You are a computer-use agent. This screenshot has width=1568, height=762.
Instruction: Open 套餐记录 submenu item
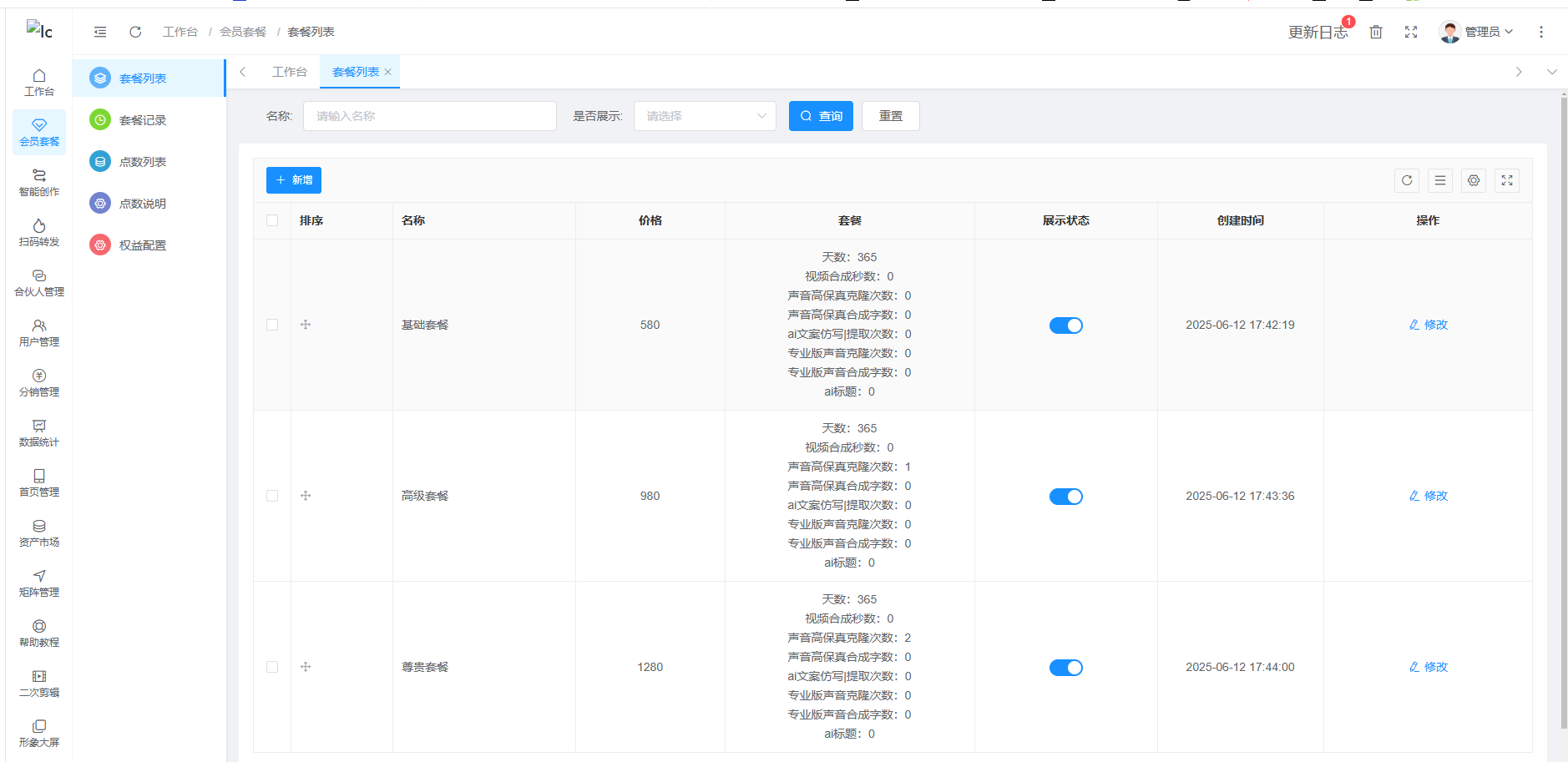pos(143,120)
